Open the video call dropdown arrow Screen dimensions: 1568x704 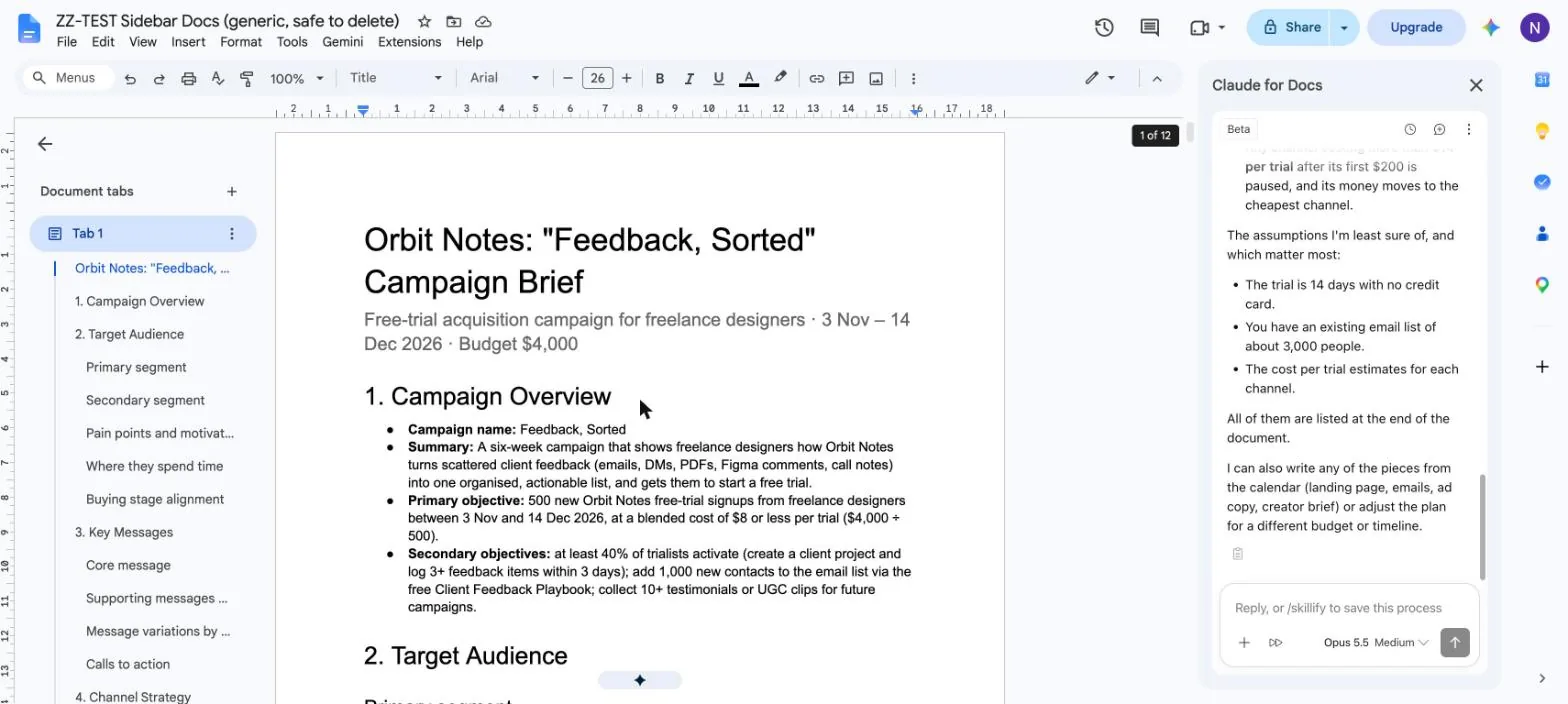tap(1222, 28)
